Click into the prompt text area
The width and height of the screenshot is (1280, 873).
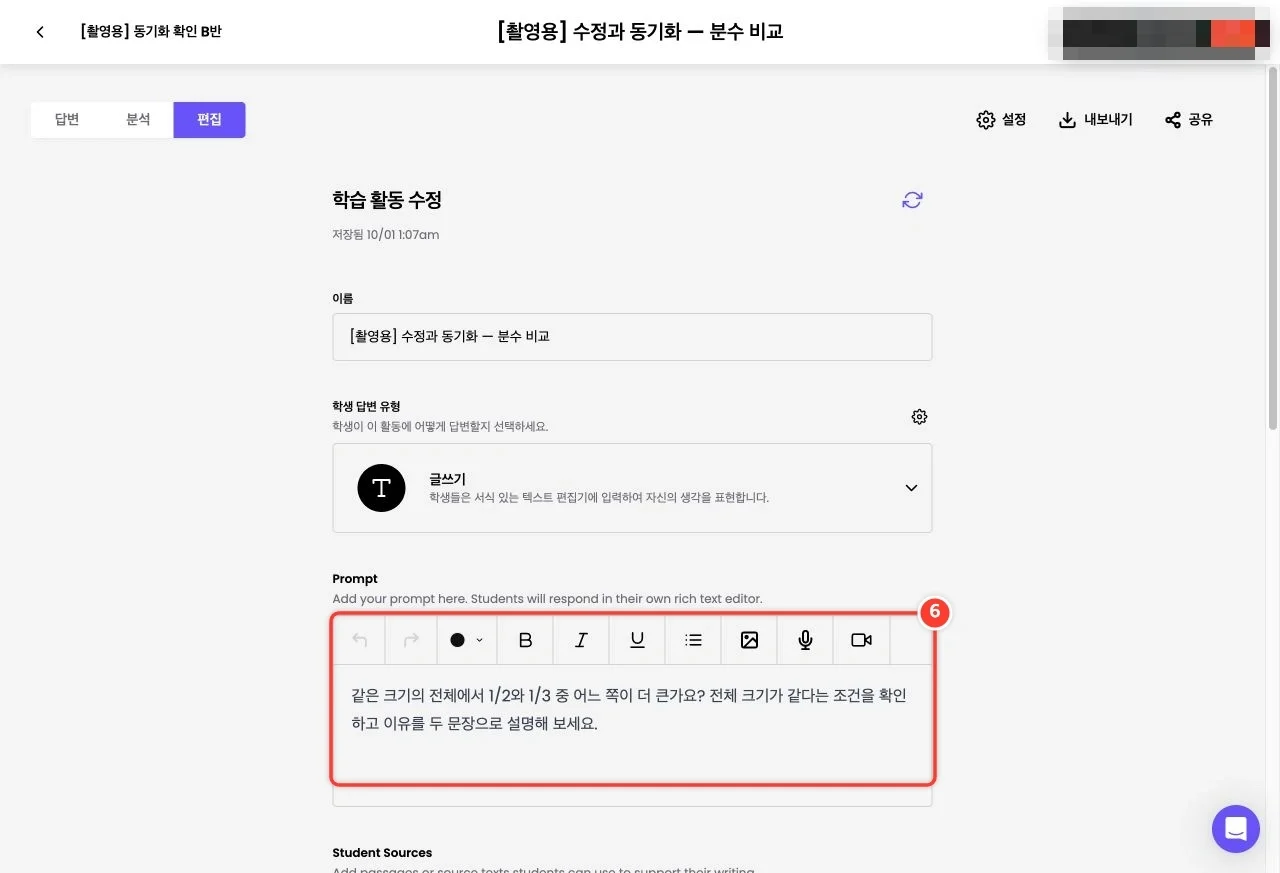632,723
